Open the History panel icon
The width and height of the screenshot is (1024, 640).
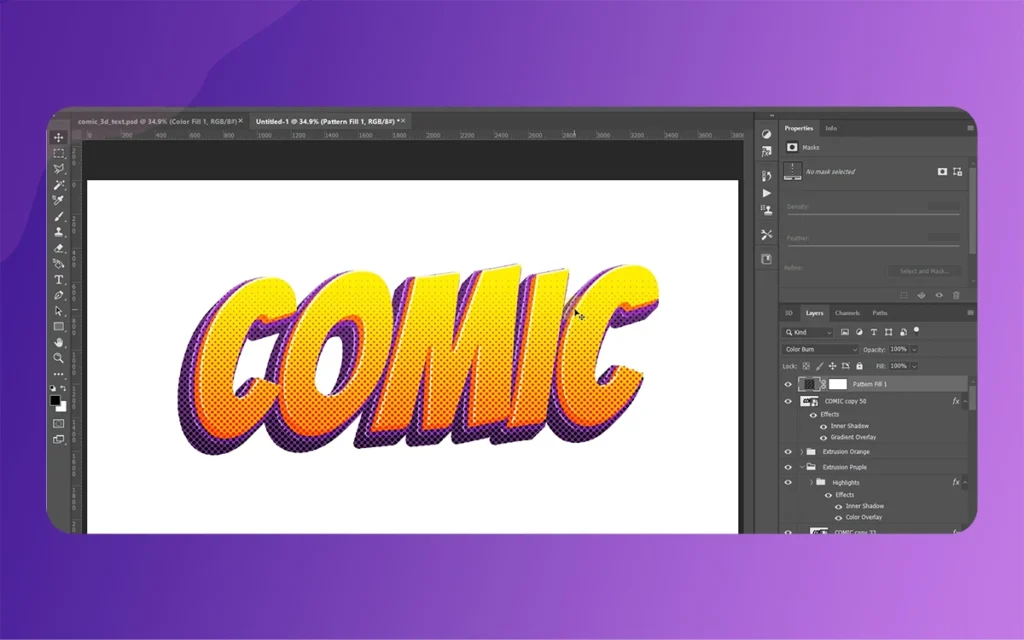(x=767, y=176)
